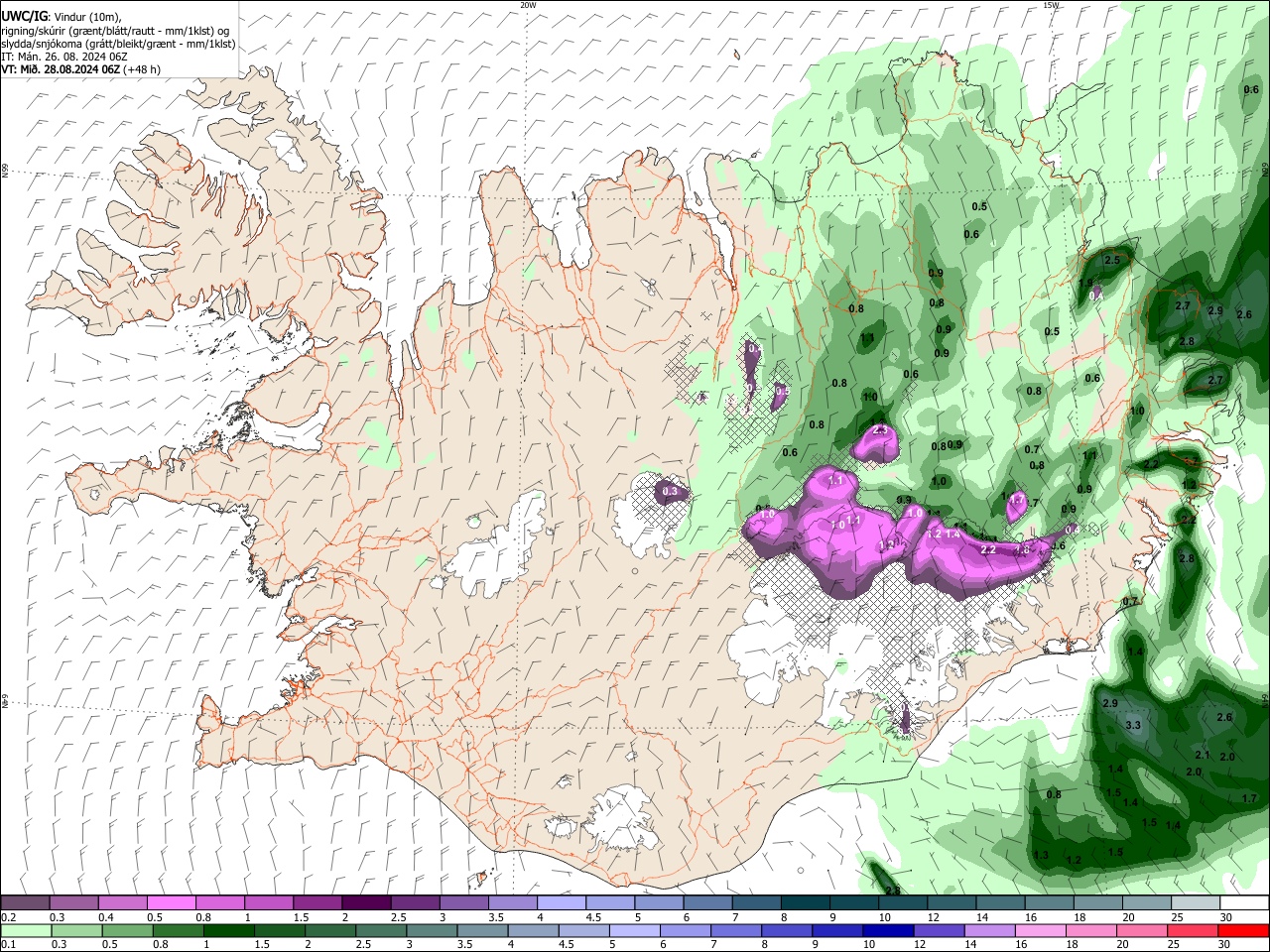Pick the white 30 snow legend swatch
This screenshot has height=952, width=1270.
click(x=1243, y=902)
